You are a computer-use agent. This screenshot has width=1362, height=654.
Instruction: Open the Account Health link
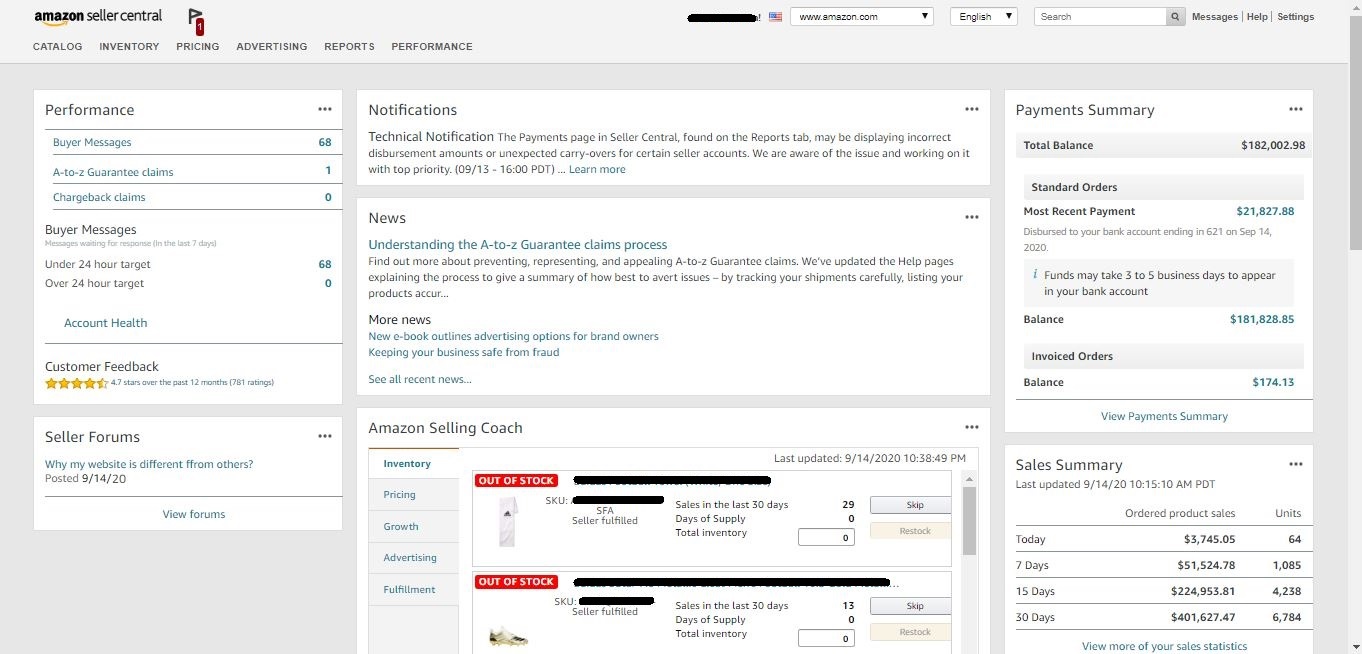[x=105, y=323]
